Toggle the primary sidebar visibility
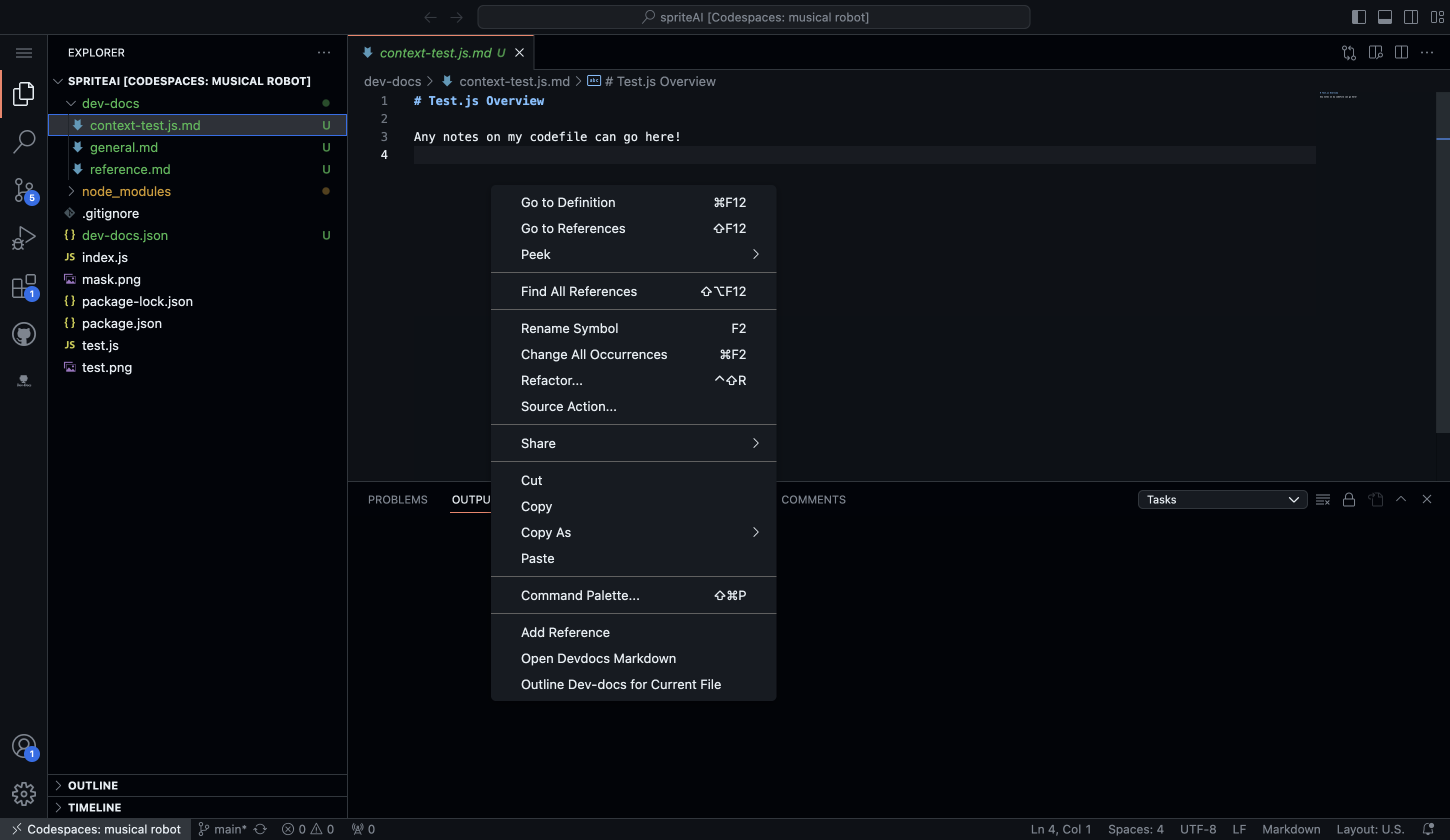1450x840 pixels. 1358,16
